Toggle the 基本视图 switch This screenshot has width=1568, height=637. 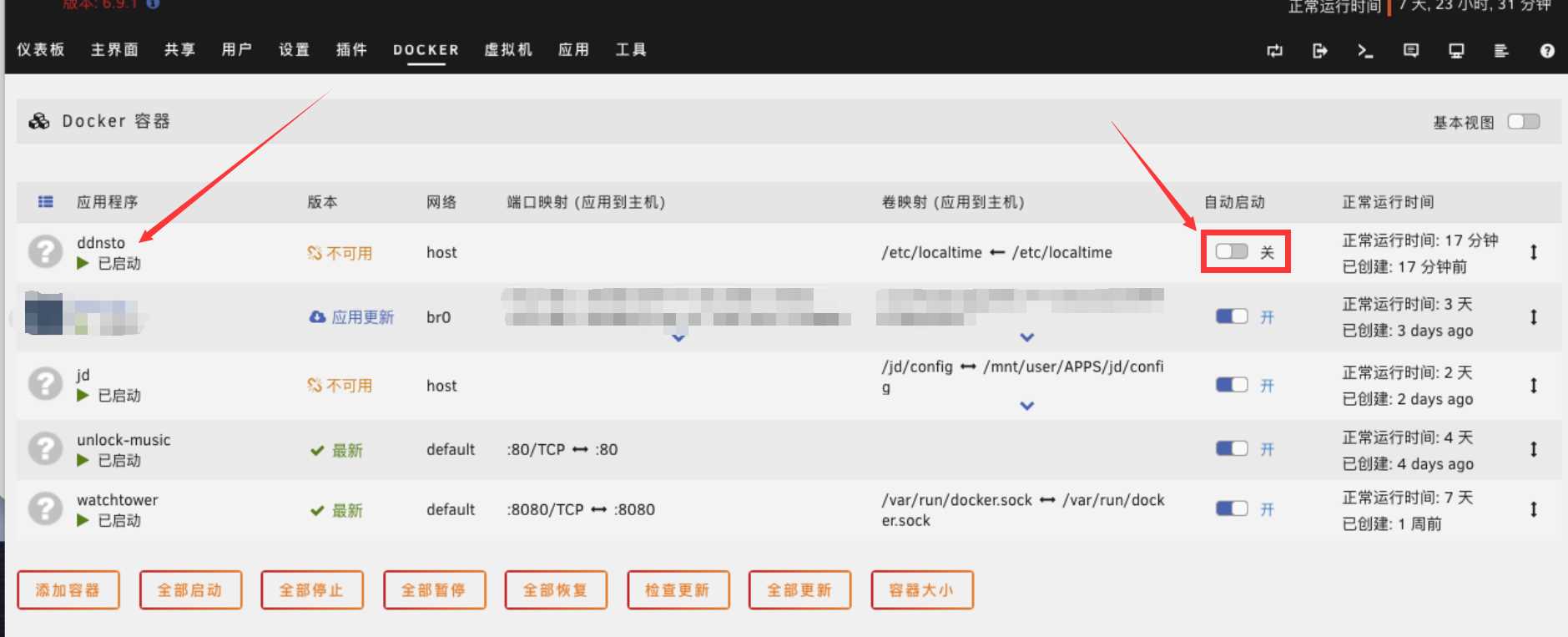click(x=1524, y=122)
